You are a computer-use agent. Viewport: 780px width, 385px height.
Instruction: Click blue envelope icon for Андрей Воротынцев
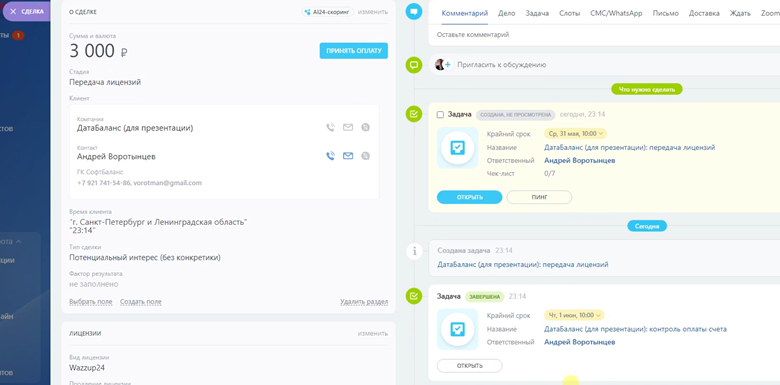[348, 156]
